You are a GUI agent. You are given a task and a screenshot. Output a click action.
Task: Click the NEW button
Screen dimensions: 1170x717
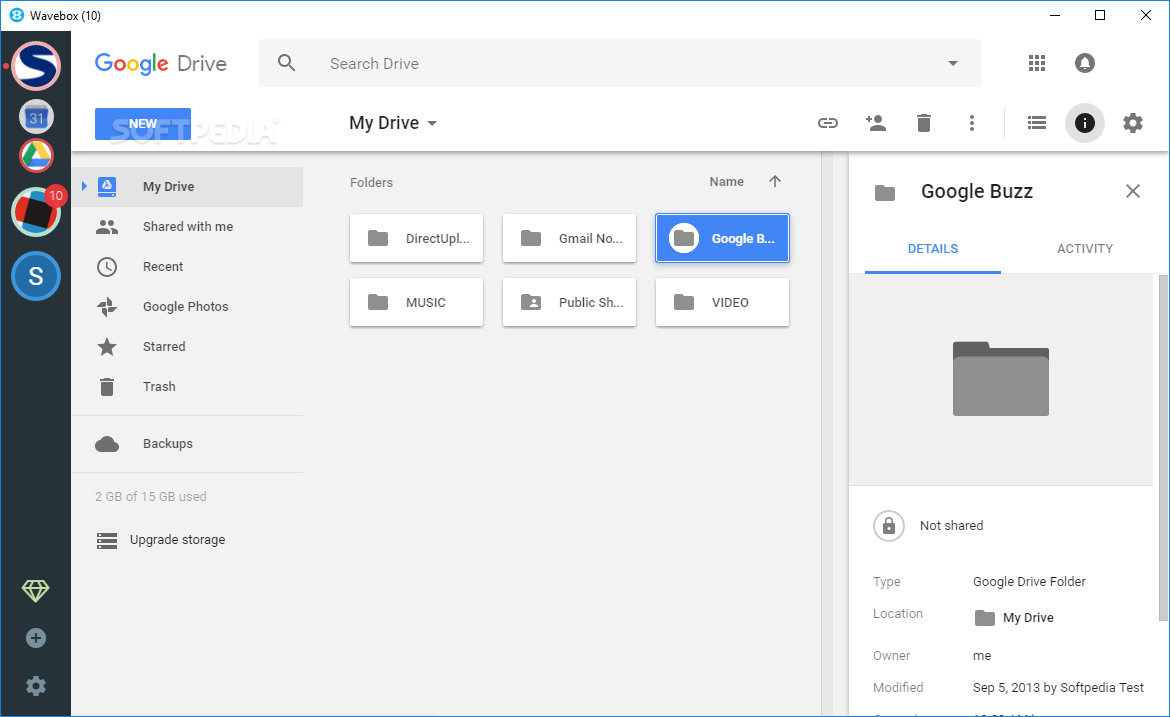143,124
